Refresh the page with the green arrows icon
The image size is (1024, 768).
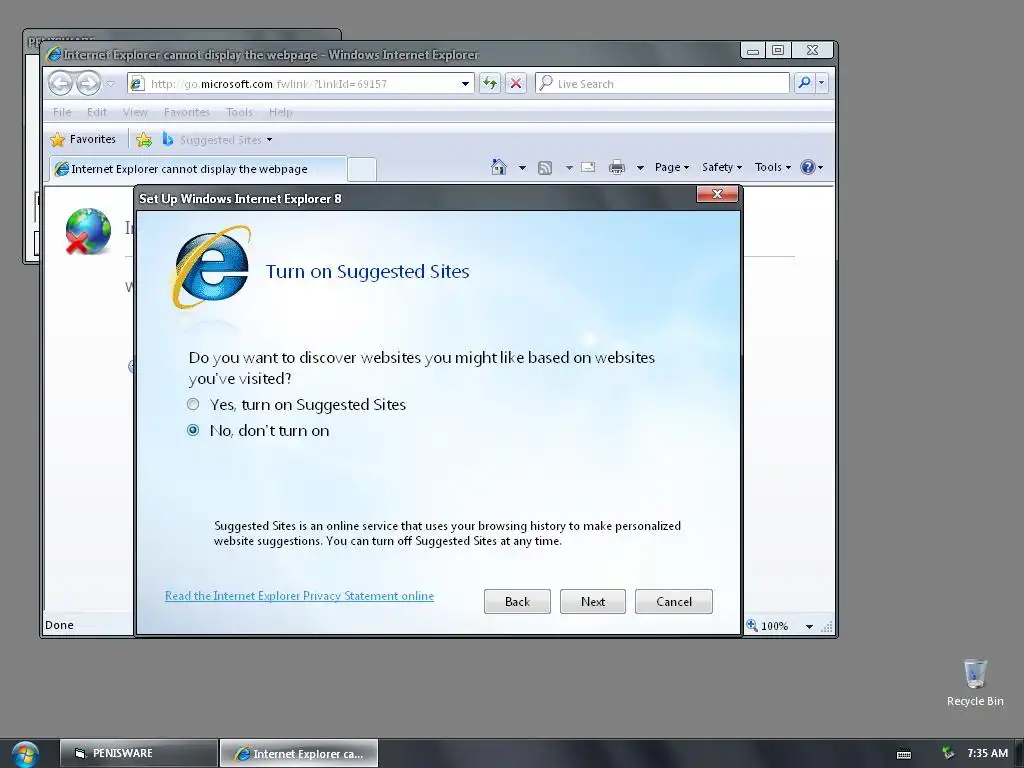(x=489, y=84)
